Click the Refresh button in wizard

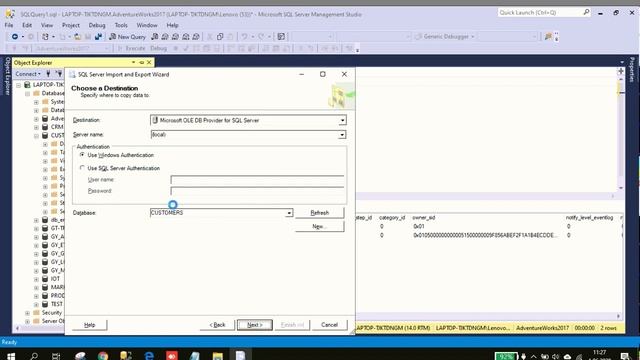(320, 213)
